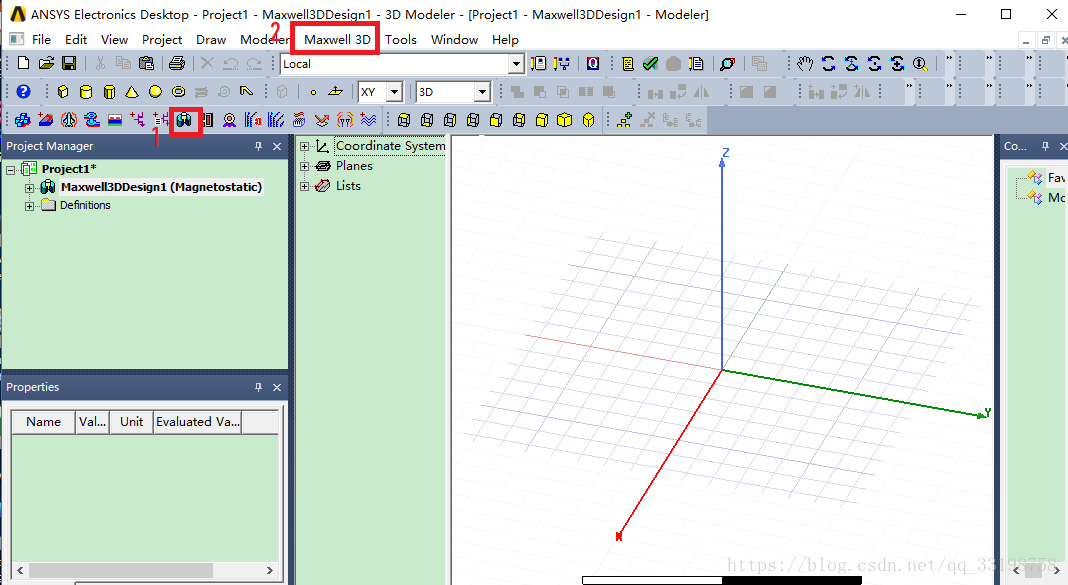The width and height of the screenshot is (1068, 585).
Task: Pin the Project Manager panel
Action: (x=258, y=146)
